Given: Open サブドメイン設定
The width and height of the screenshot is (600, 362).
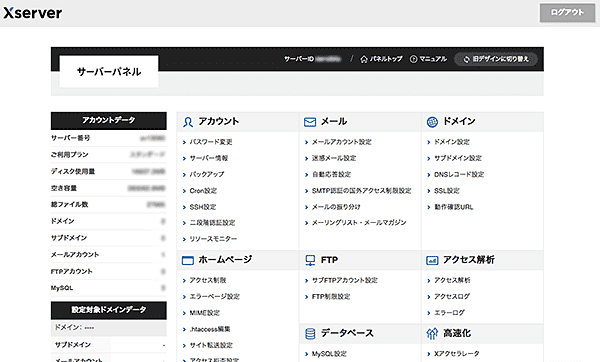Looking at the screenshot, I should [458, 158].
